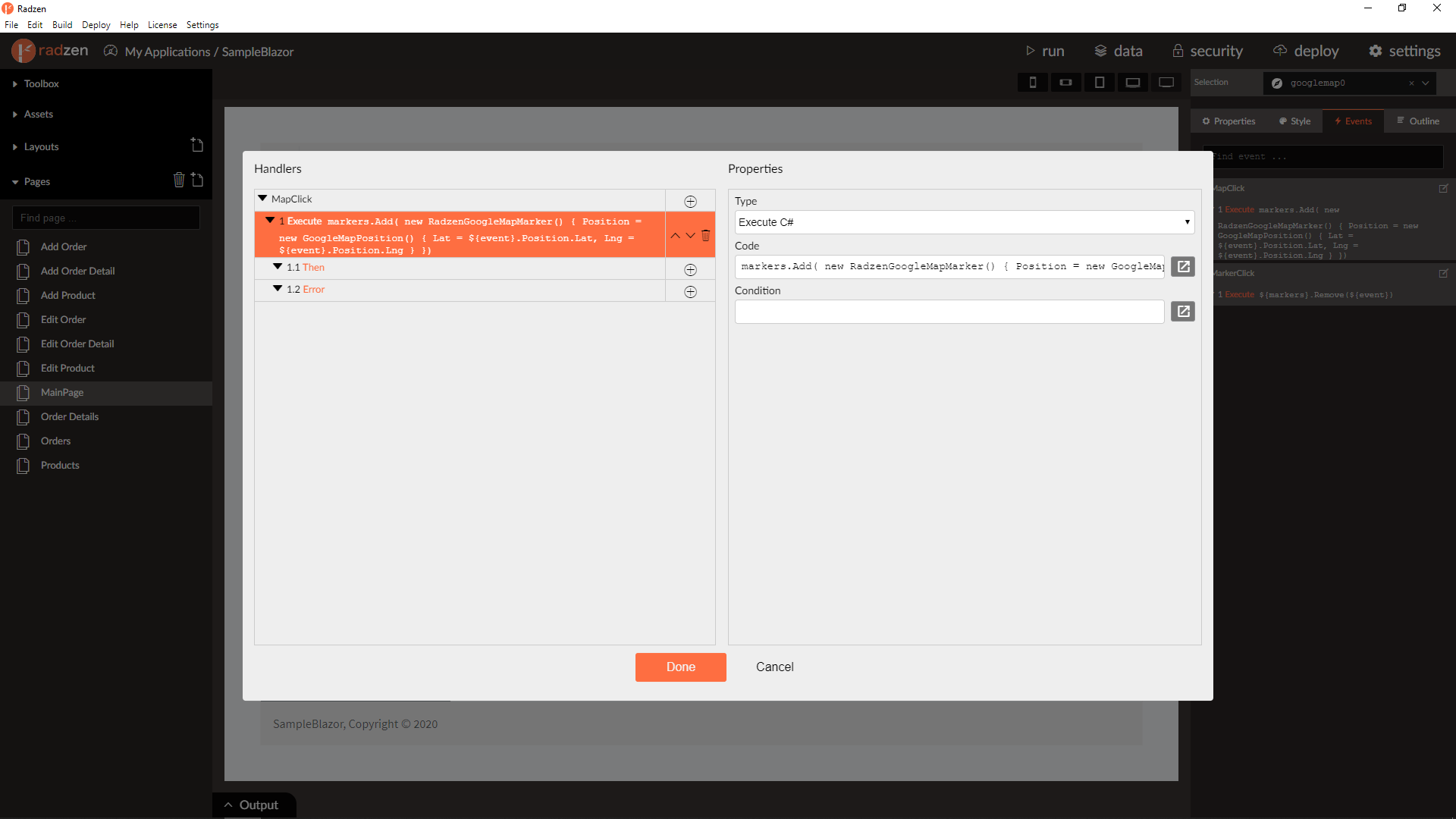
Task: Expand the Toolbox section
Action: [x=15, y=84]
